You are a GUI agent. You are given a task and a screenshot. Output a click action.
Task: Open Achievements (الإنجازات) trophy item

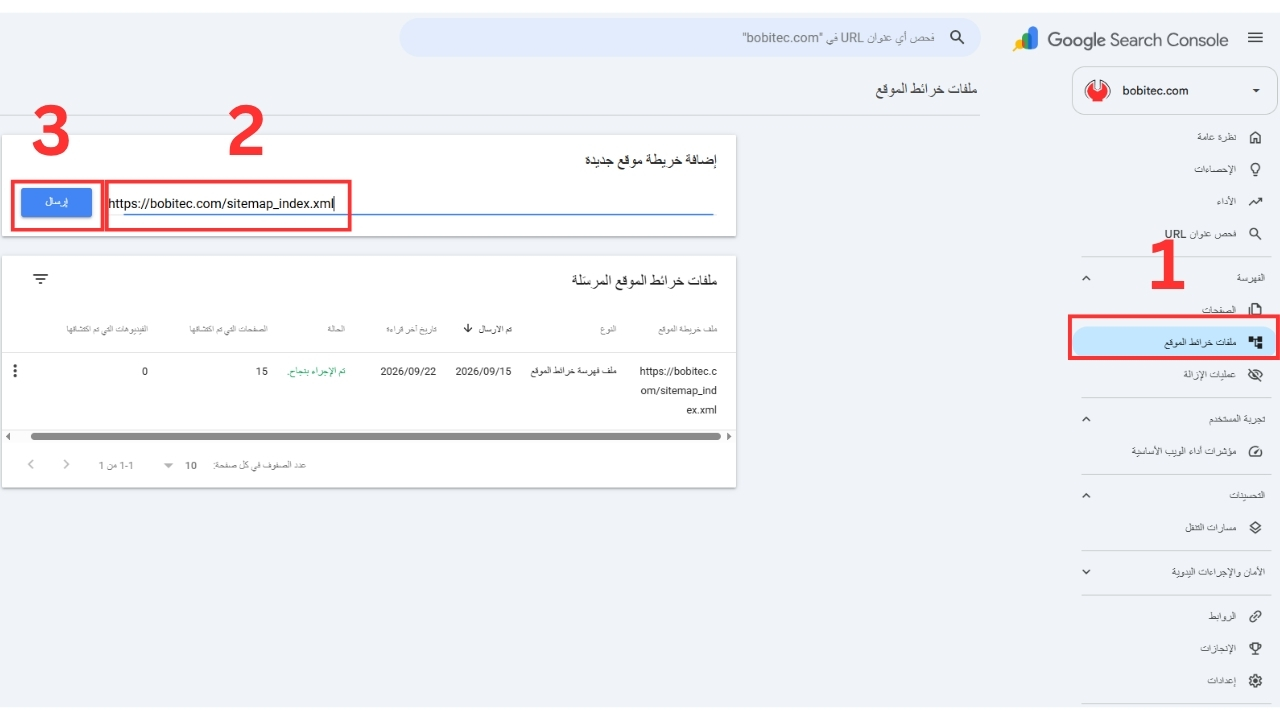[1231, 648]
